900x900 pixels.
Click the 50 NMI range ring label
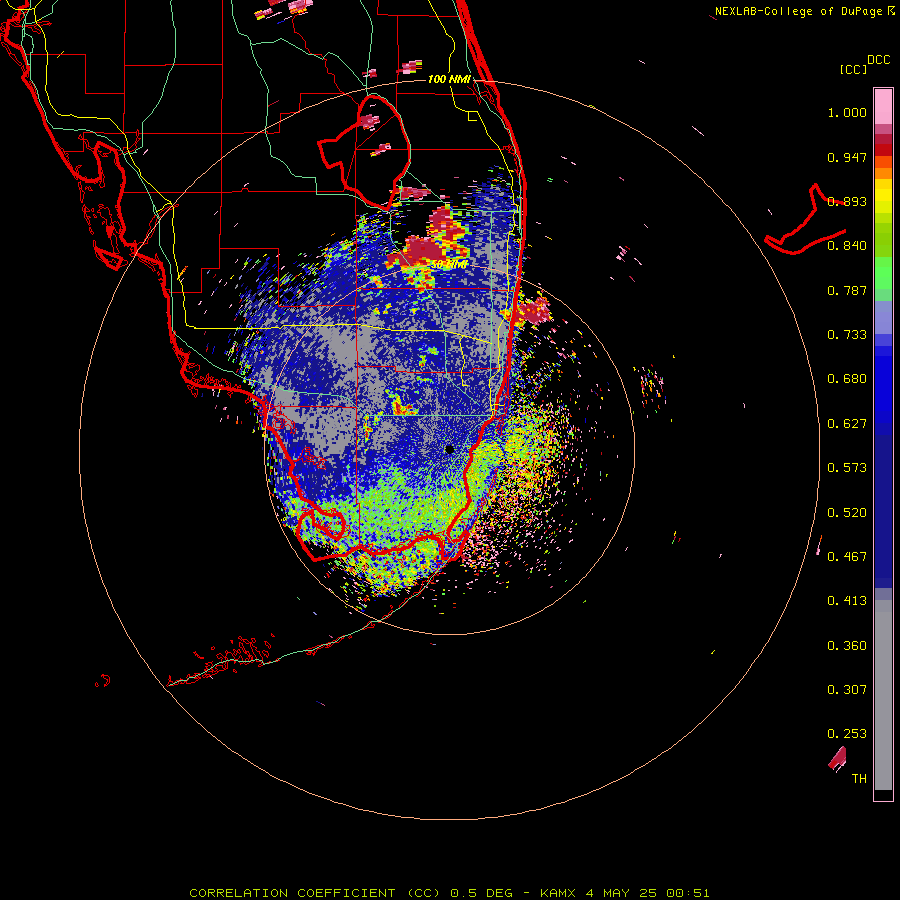[x=449, y=265]
